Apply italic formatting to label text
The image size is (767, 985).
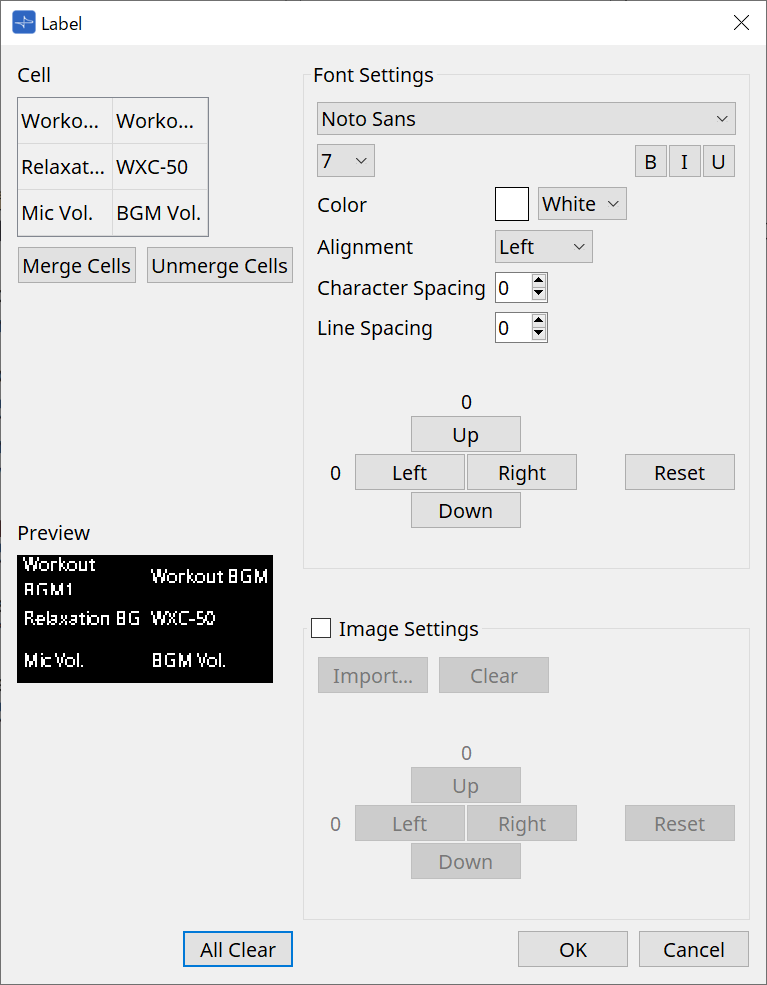[x=684, y=161]
